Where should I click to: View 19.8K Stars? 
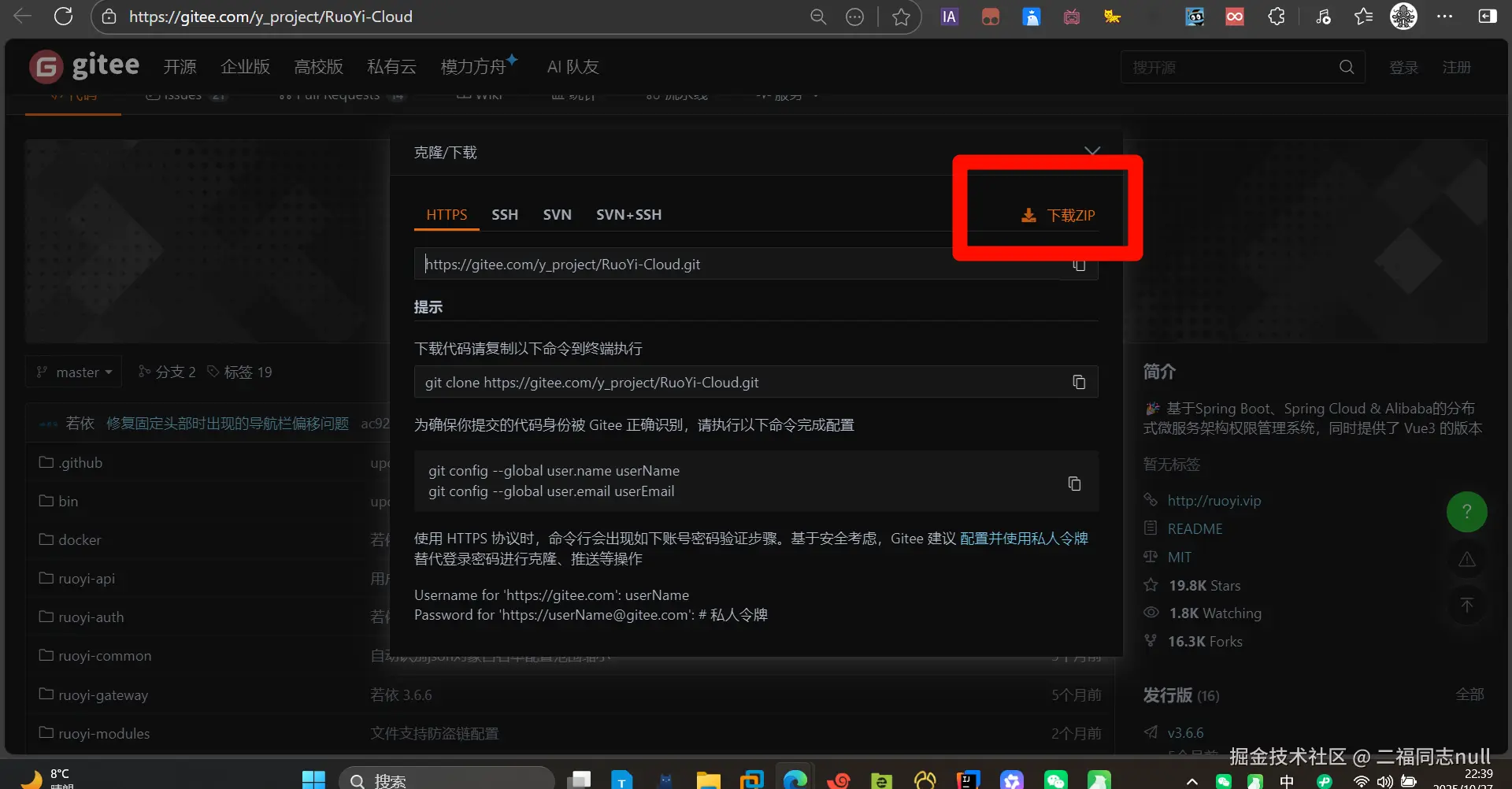click(1204, 585)
